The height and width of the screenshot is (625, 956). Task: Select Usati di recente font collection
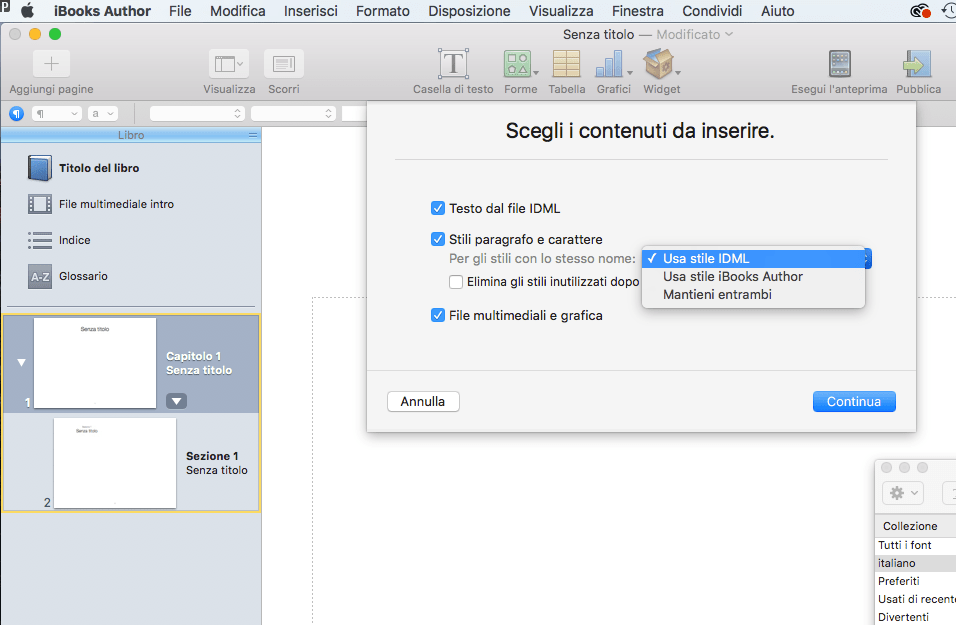[915, 599]
